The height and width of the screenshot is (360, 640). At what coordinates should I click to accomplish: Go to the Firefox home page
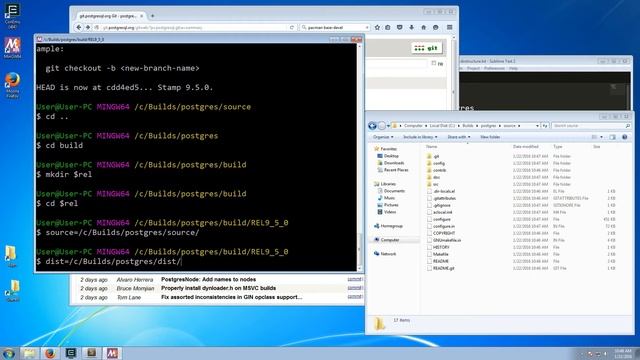(423, 27)
